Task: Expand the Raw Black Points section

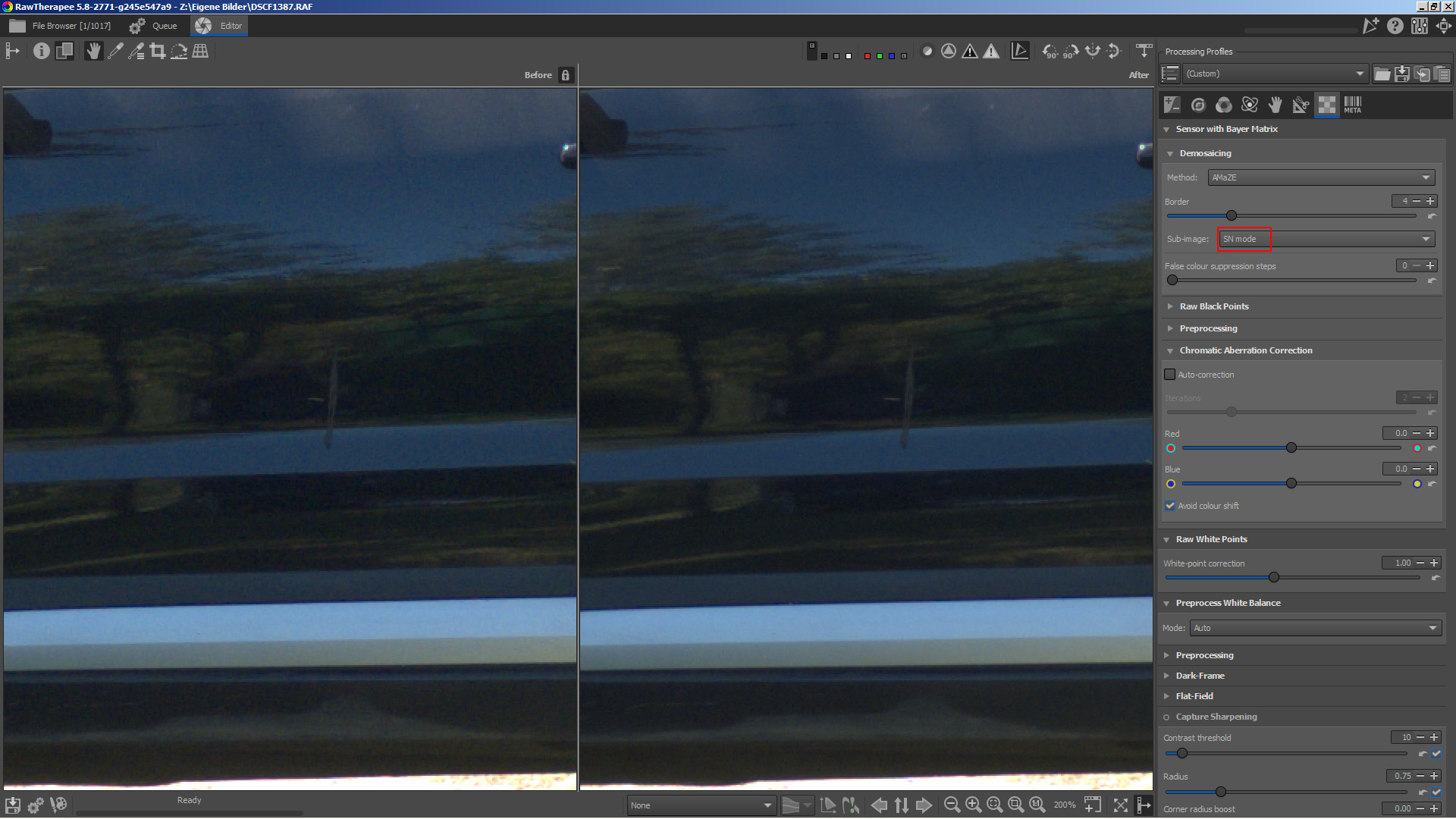Action: click(1213, 306)
